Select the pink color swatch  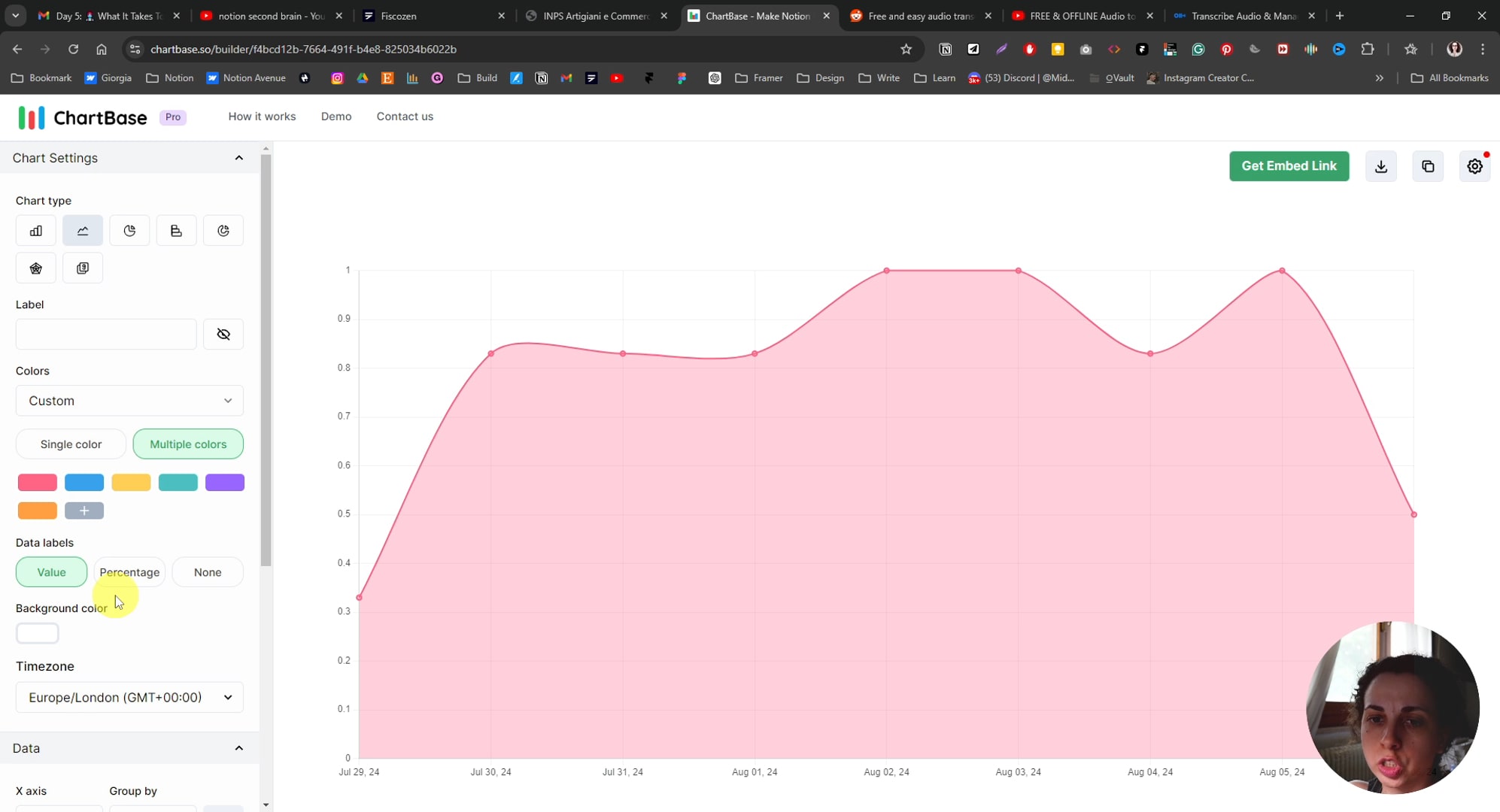click(37, 482)
